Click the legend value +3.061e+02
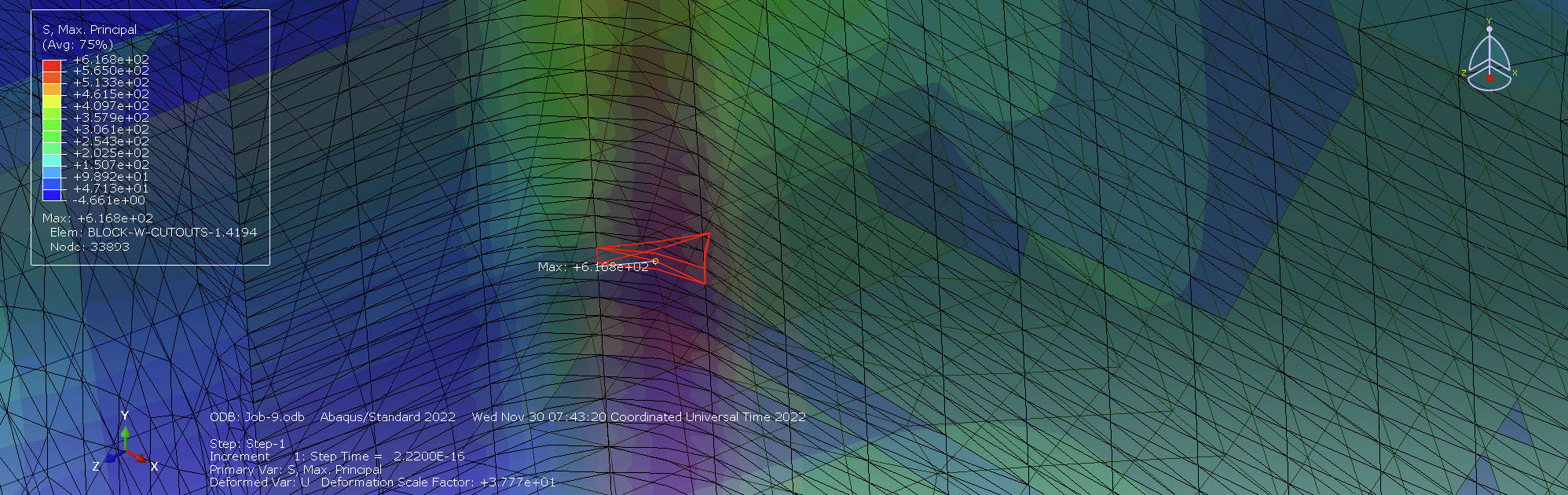The image size is (1568, 495). pos(111,130)
